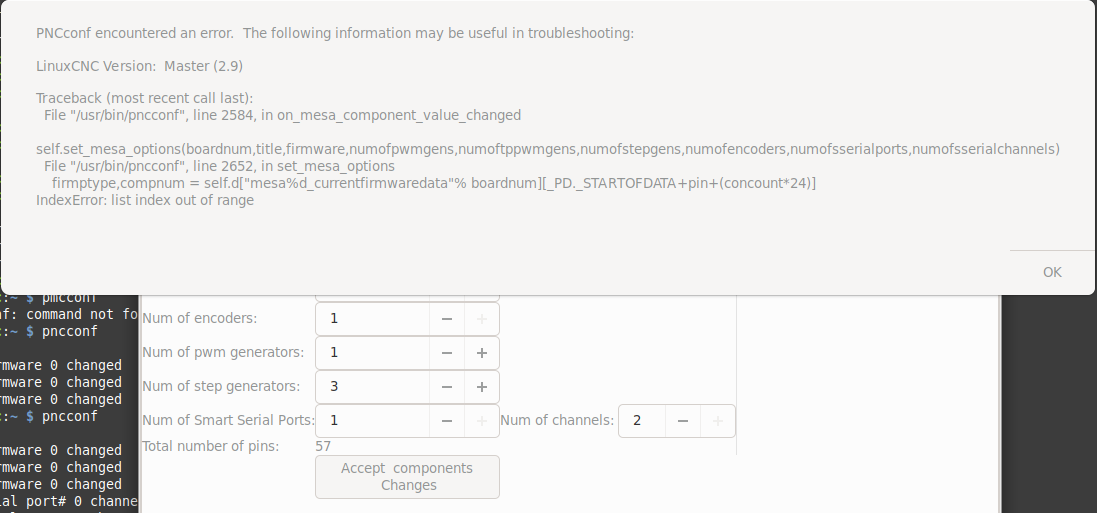
Task: Decrease Num of pwm generators
Action: tap(446, 353)
